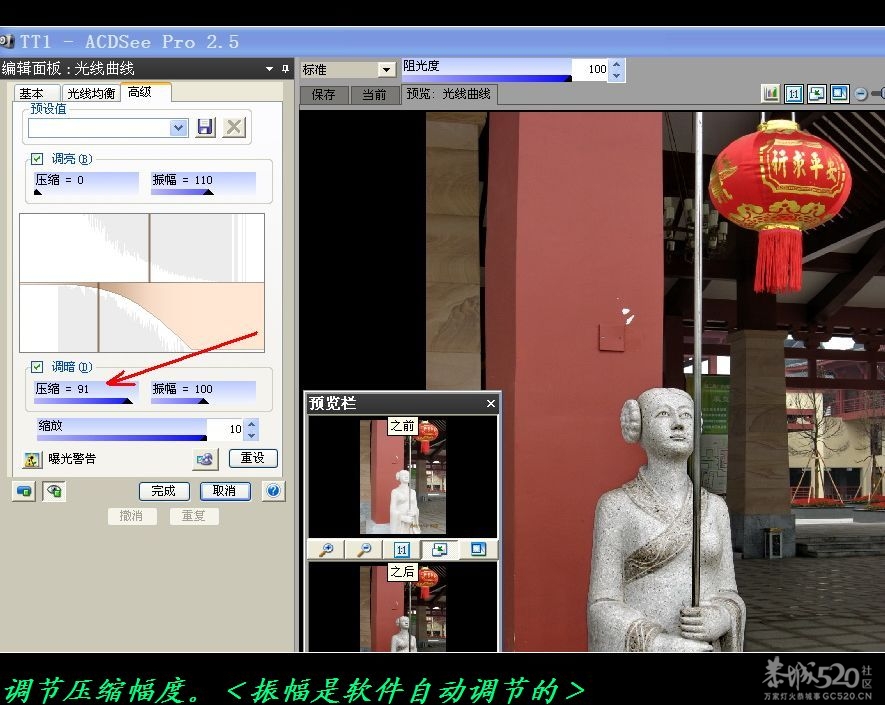Click the 缩放 value up stepper arrow

[249, 422]
